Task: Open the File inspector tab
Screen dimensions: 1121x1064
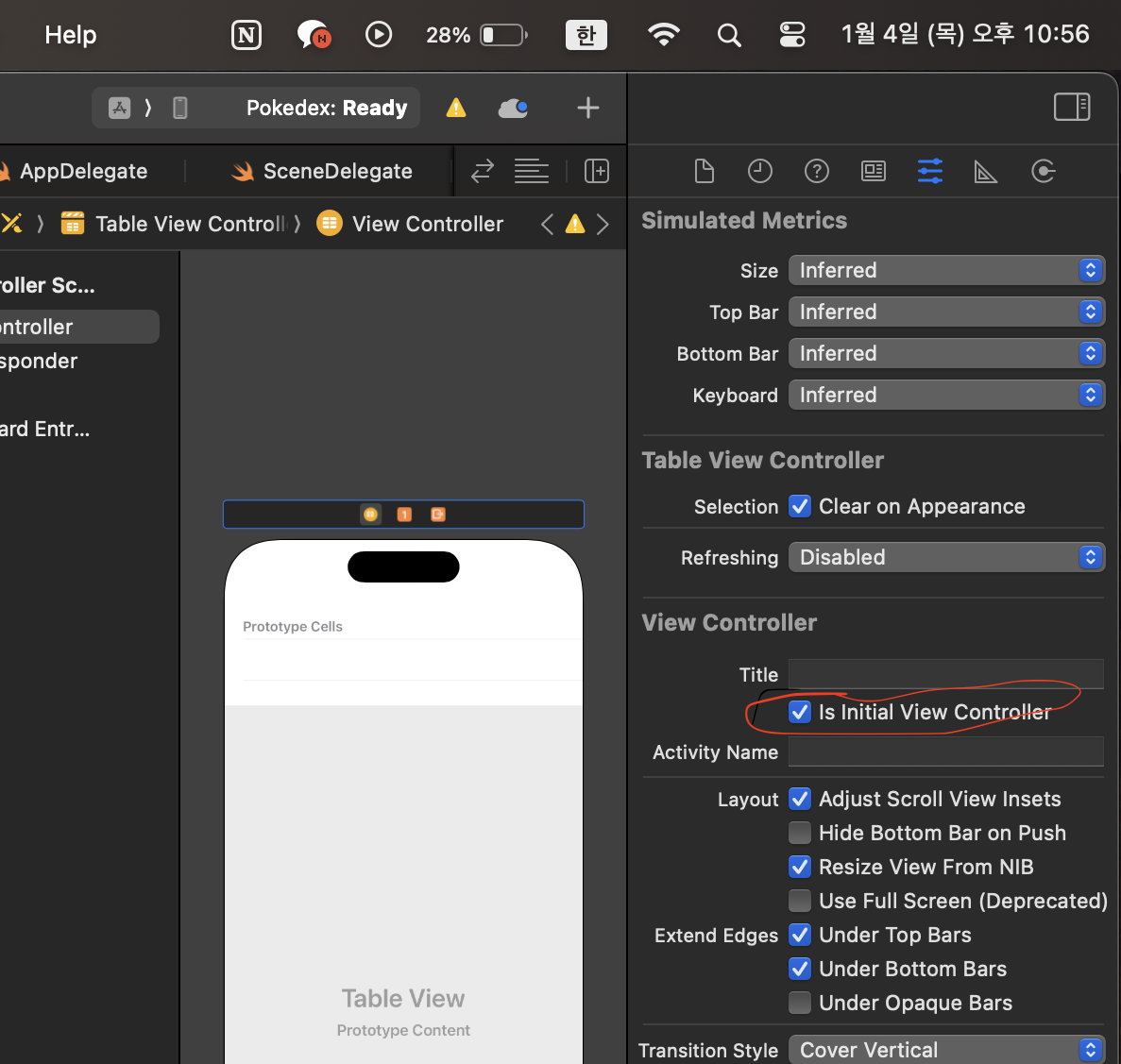Action: (705, 172)
